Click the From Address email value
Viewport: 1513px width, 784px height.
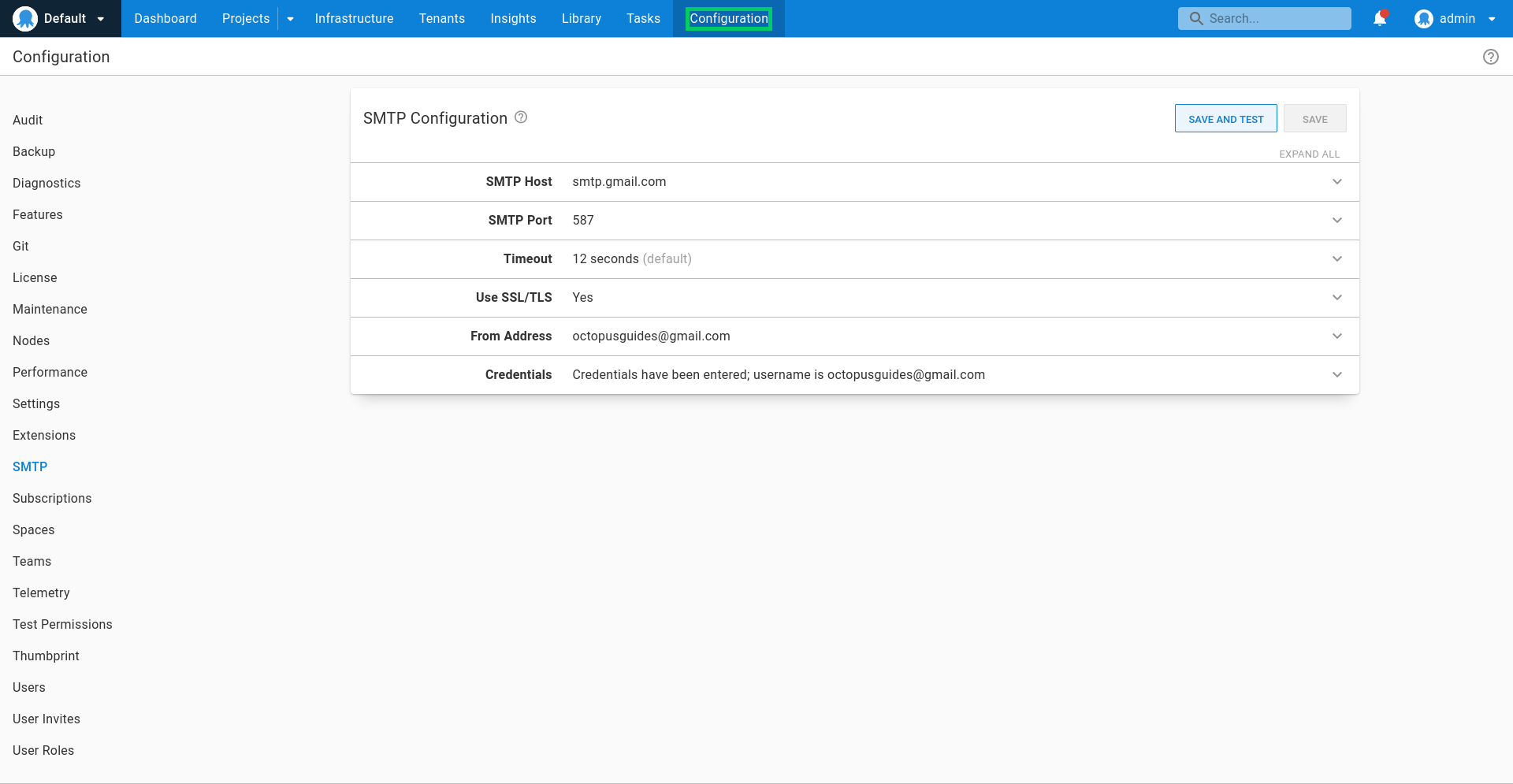click(651, 336)
